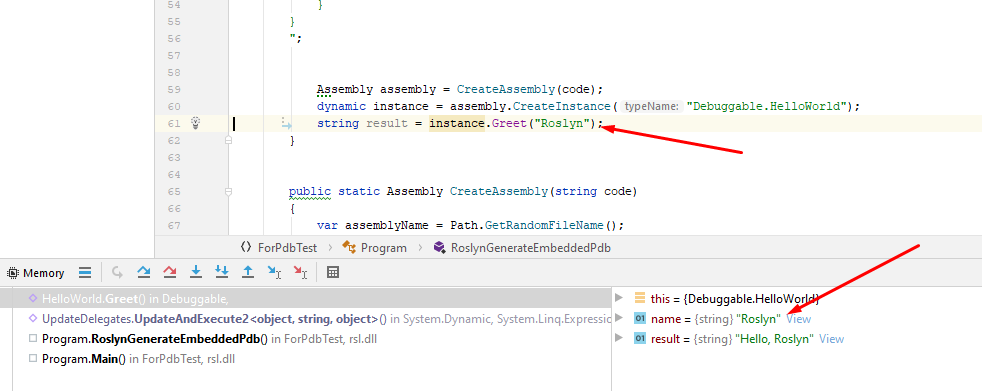The width and height of the screenshot is (982, 391).
Task: Click the class icon before Program breadcrumb
Action: coord(349,248)
